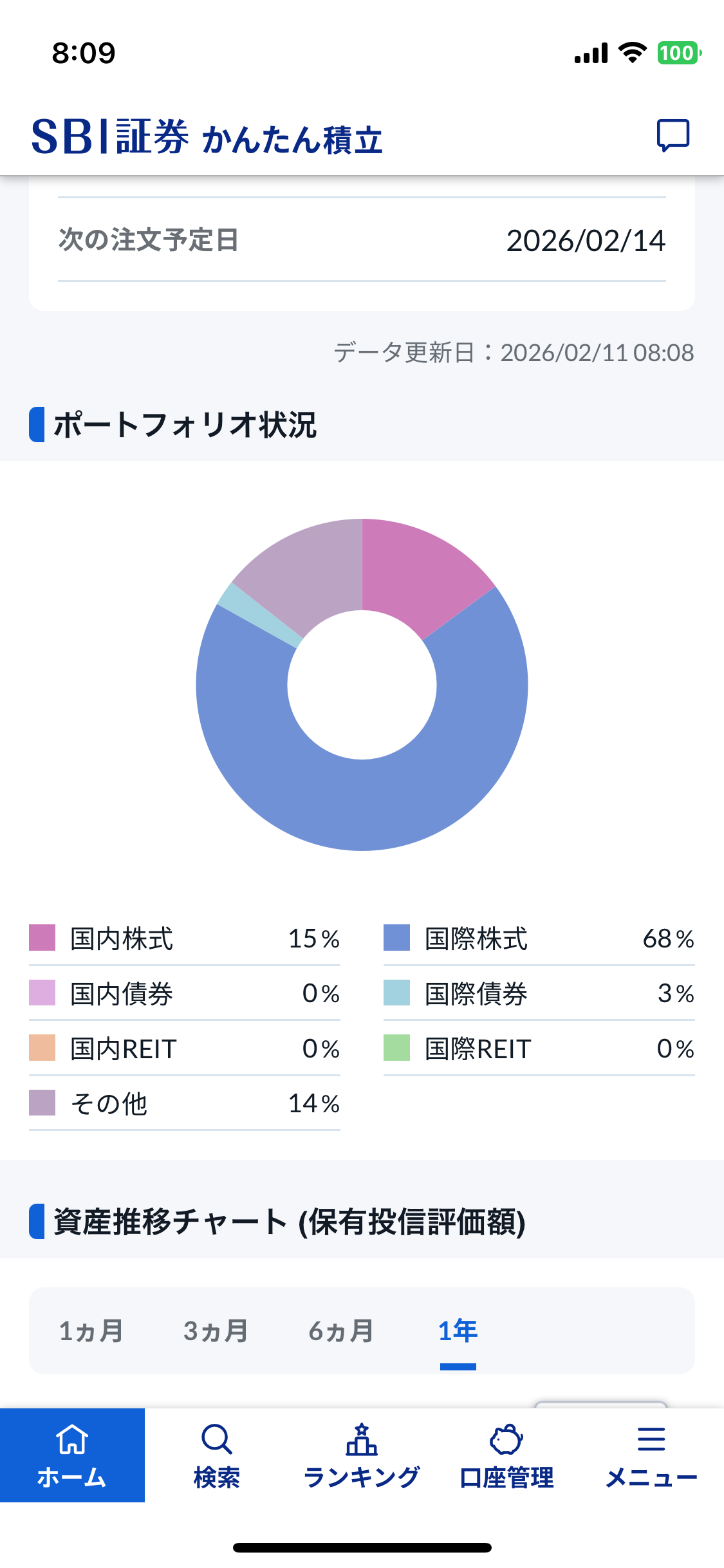Screen dimensions: 724x1568
Task: Open account management piggy bank icon
Action: pos(506,1439)
